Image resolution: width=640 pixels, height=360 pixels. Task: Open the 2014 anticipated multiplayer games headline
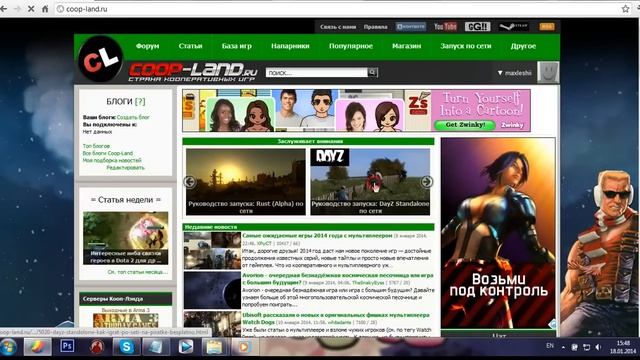pos(317,236)
